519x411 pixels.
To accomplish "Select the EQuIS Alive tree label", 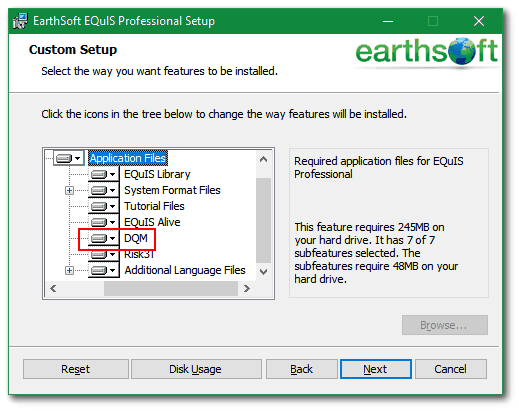I will coord(152,222).
